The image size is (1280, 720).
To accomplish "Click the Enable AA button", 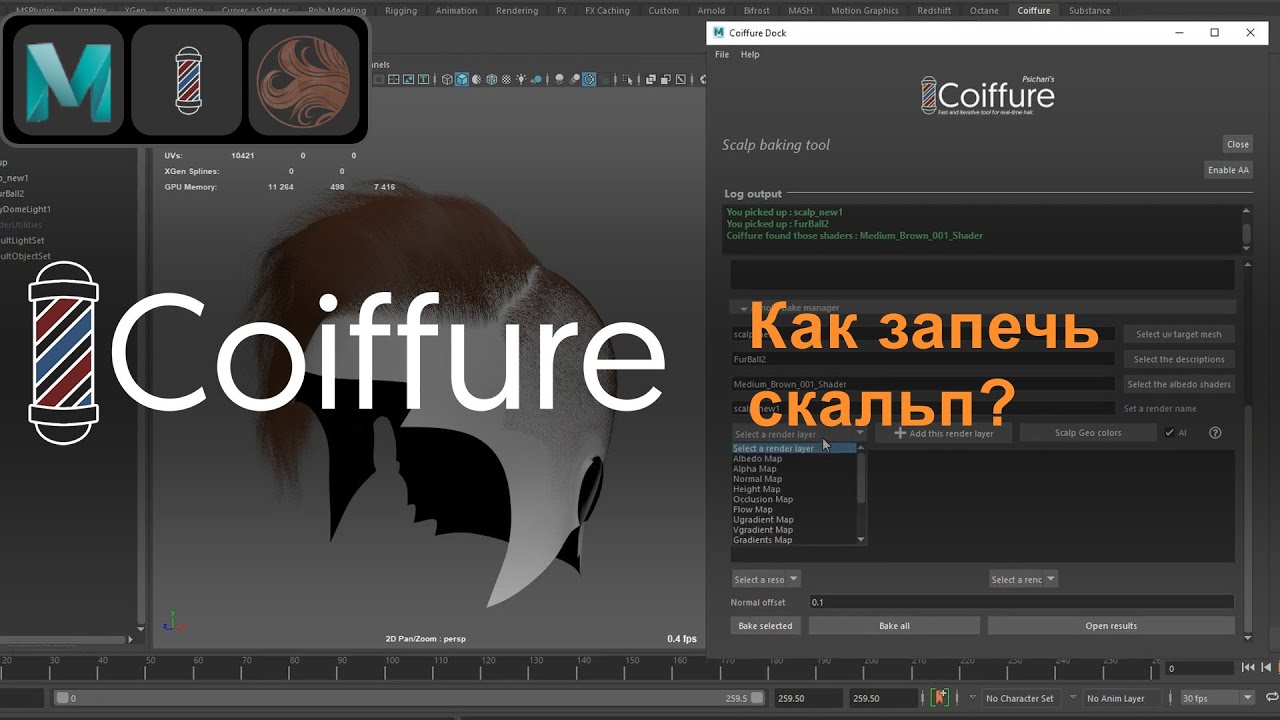I will pos(1228,170).
